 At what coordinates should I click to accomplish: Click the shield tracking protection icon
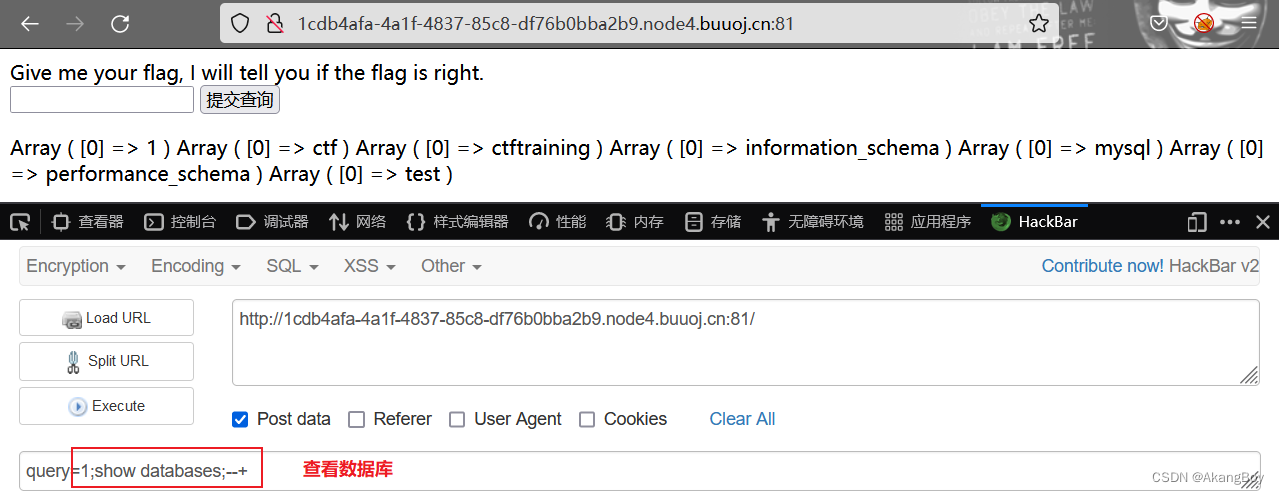tap(240, 23)
